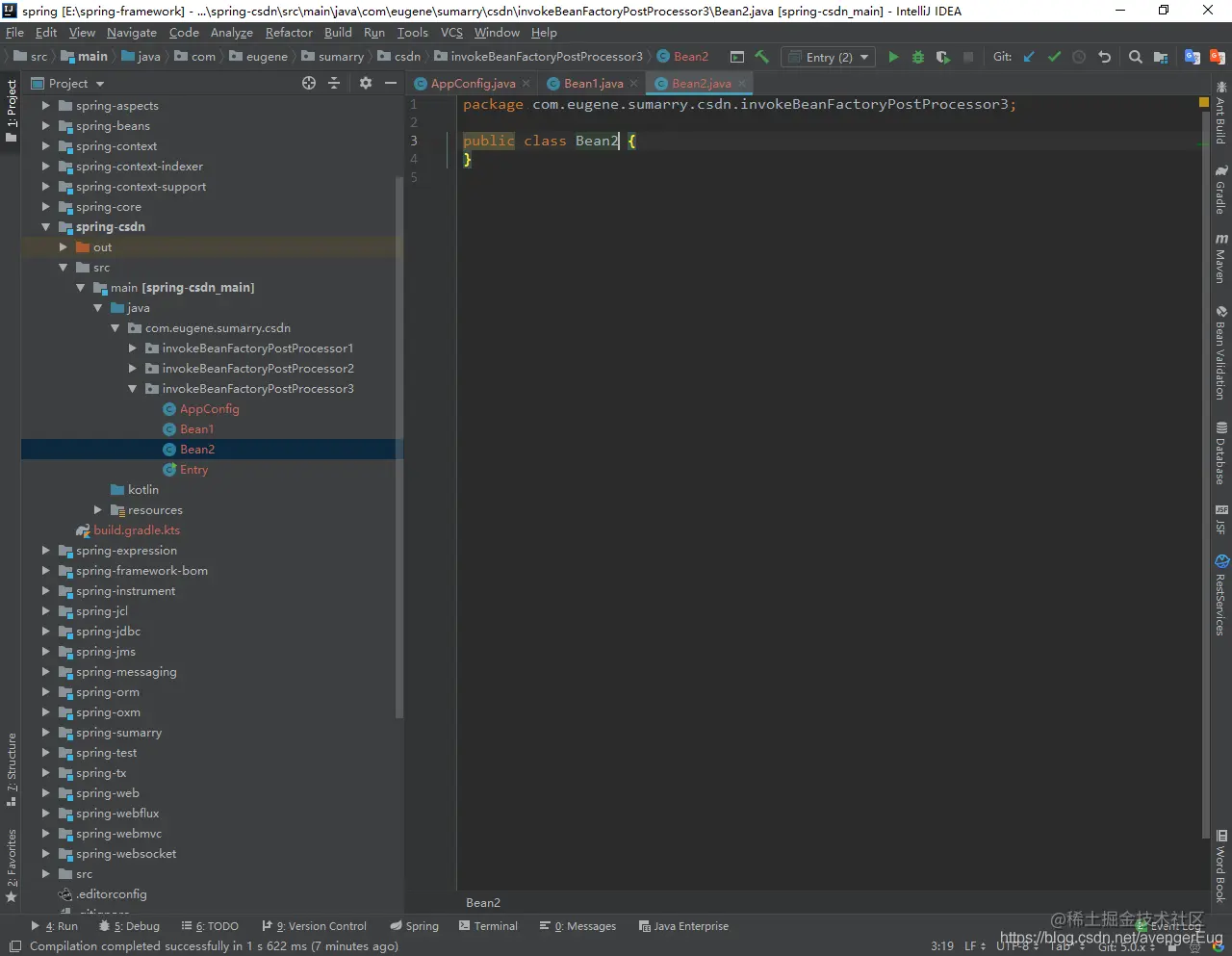Screen dimensions: 1232x956
Task: Click line separator LF in status bar
Action: coord(975,946)
